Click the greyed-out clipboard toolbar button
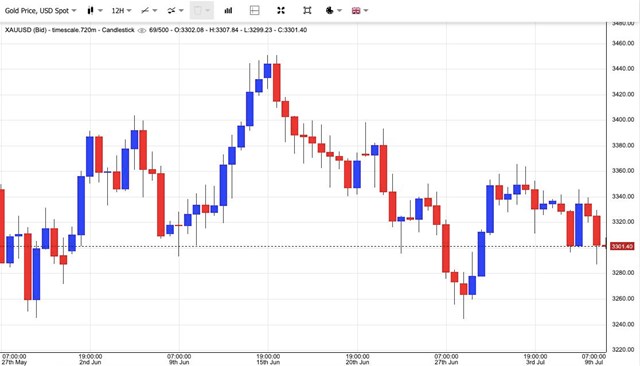Viewport: 640px width, 366px height. click(202, 11)
